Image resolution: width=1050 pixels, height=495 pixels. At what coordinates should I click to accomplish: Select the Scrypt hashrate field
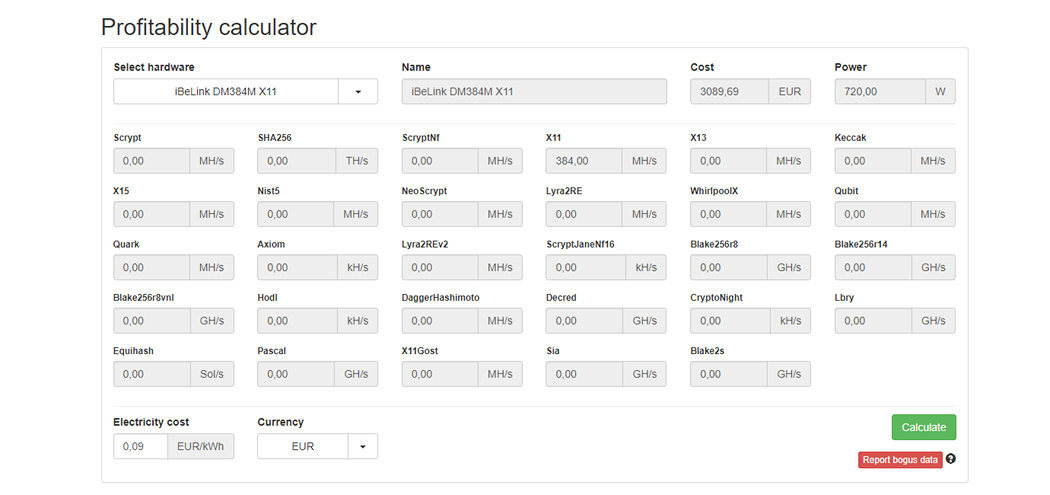[152, 161]
